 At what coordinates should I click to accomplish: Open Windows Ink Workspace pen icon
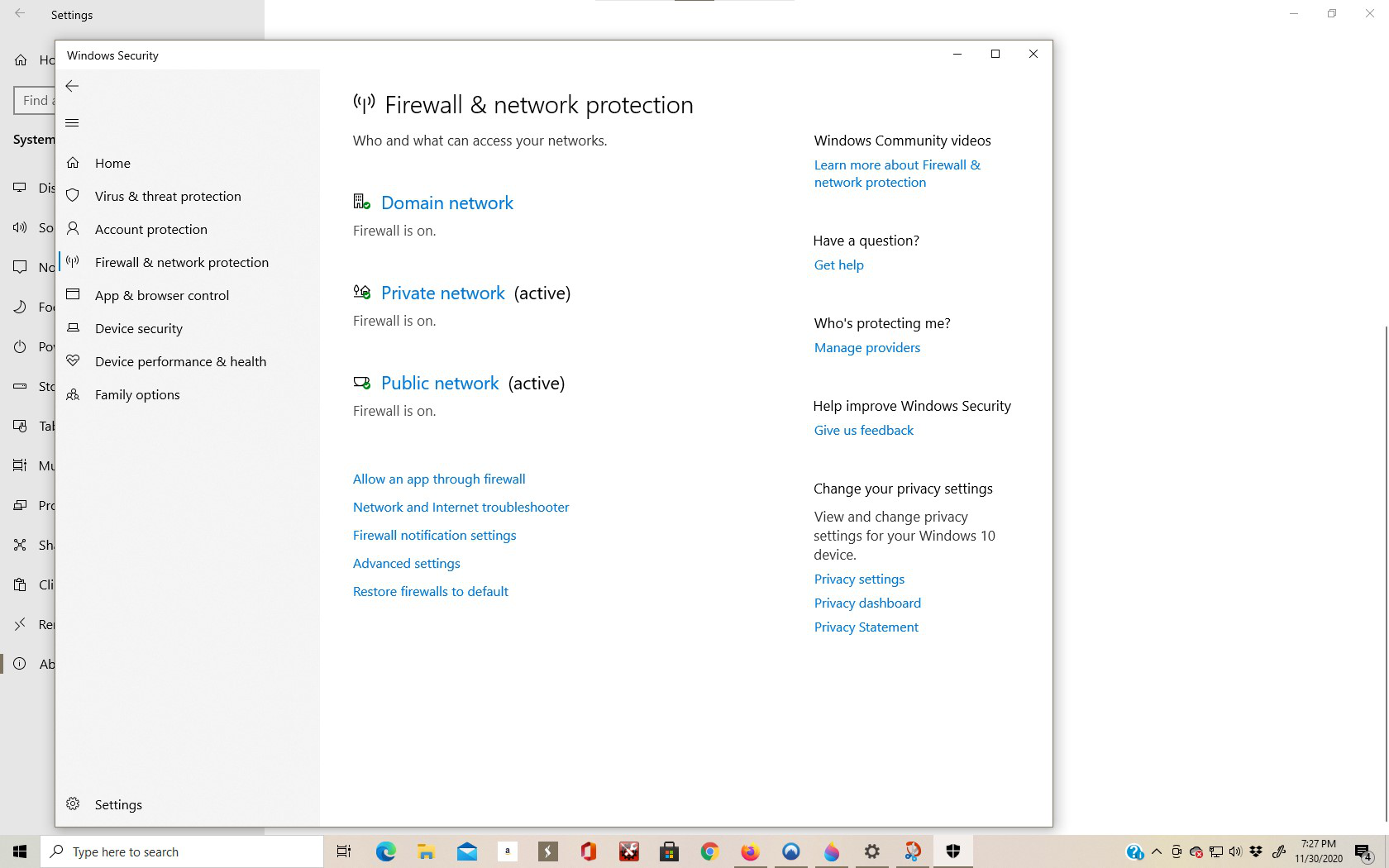tap(1278, 851)
